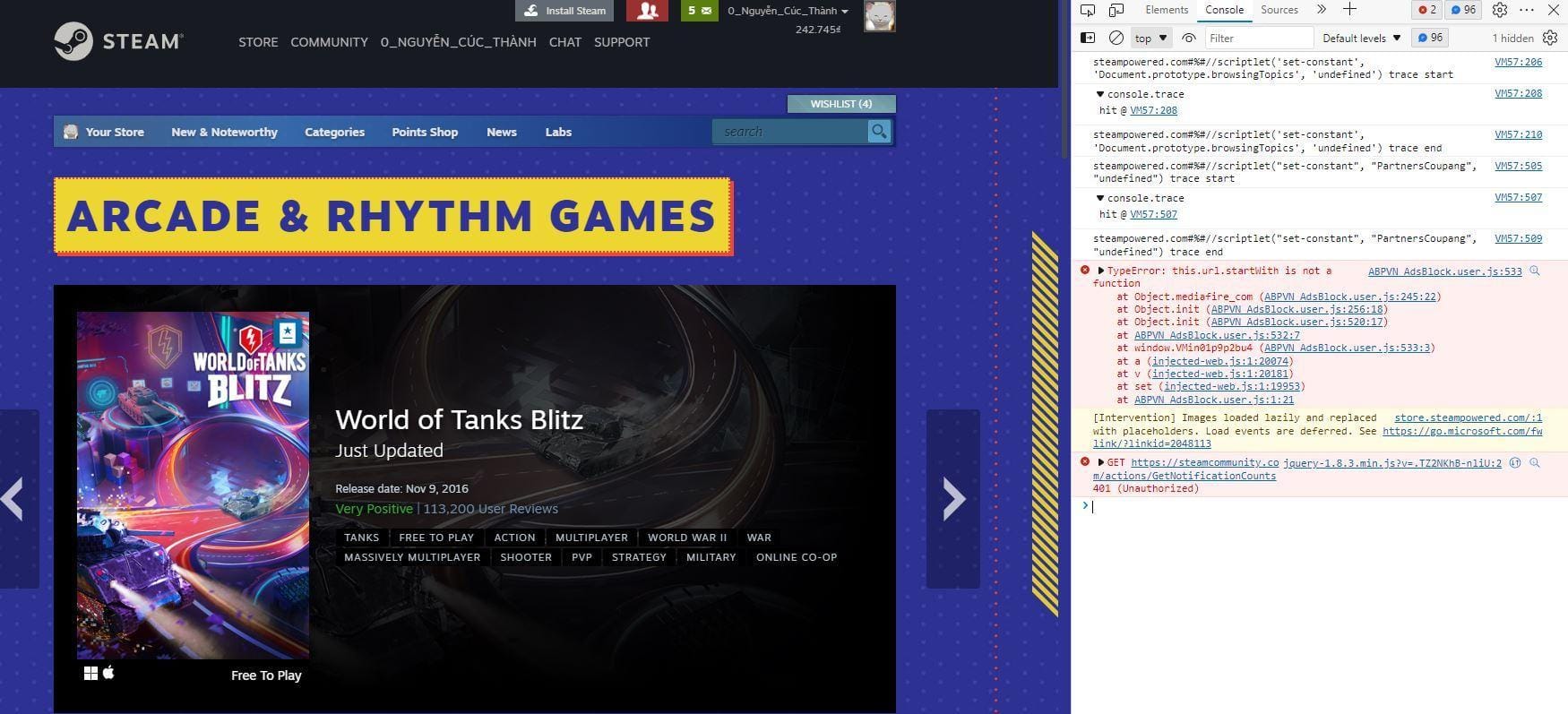Clear the console
The height and width of the screenshot is (714, 1568).
tap(1116, 38)
